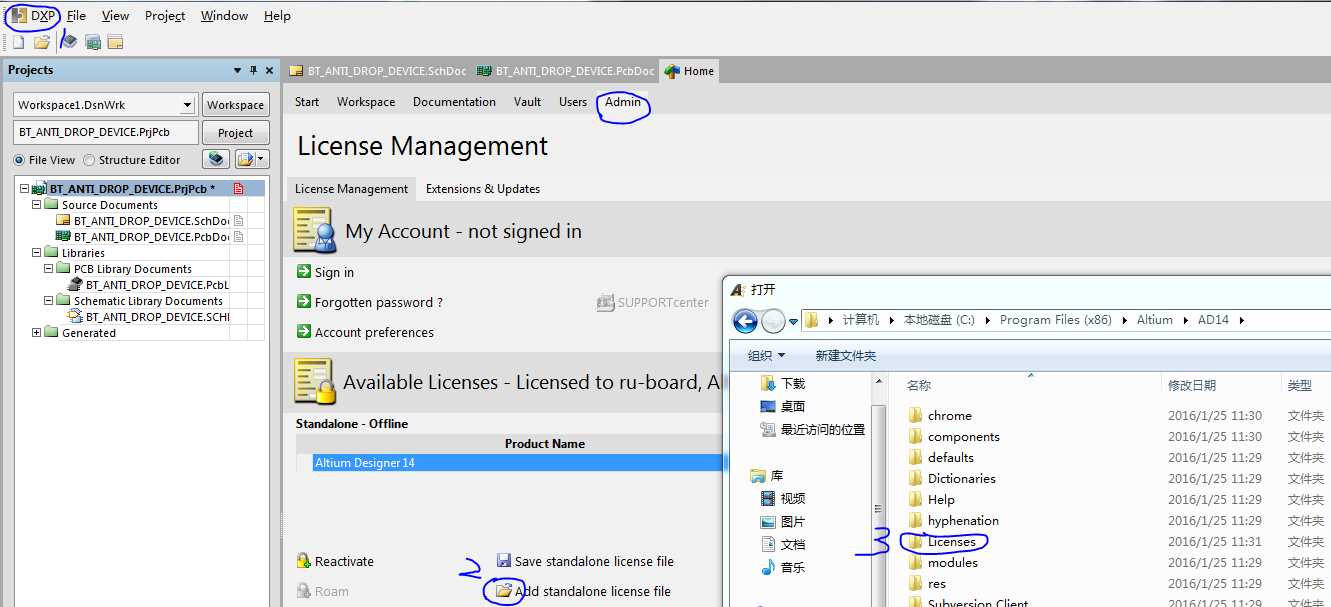The width and height of the screenshot is (1331, 607).
Task: Select BT_ANTI_DROP_DEVICE.PcbDoc in project tree
Action: point(143,237)
